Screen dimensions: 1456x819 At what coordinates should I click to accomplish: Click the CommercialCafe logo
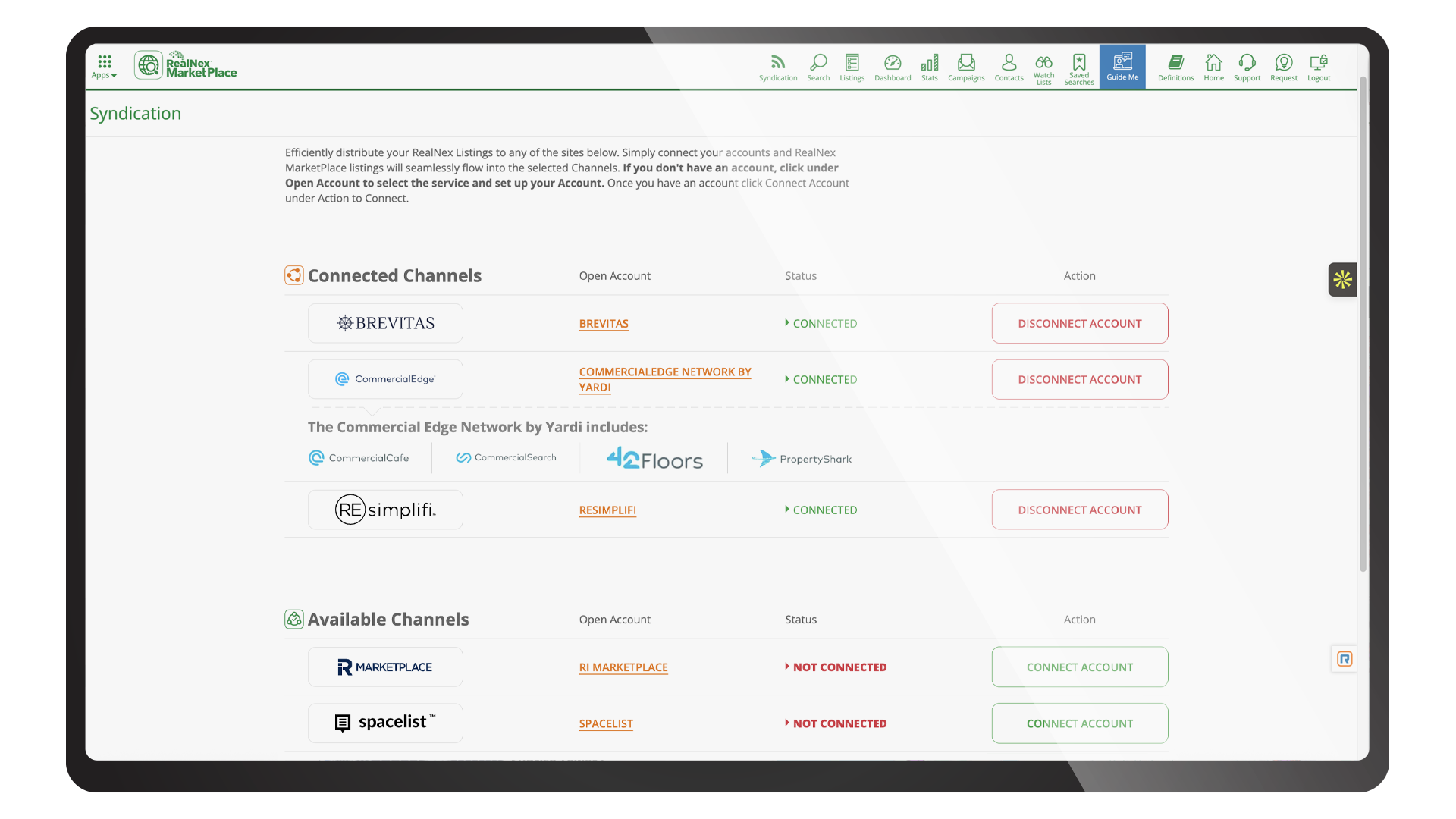pos(359,458)
